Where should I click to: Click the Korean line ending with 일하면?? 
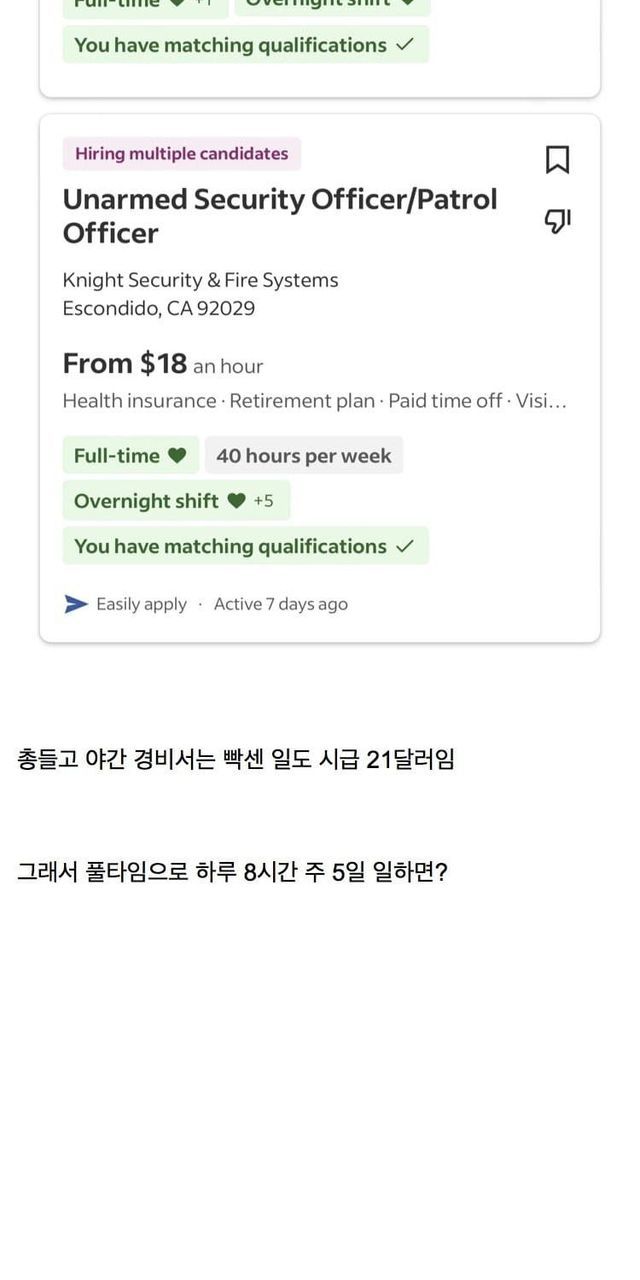click(x=232, y=873)
